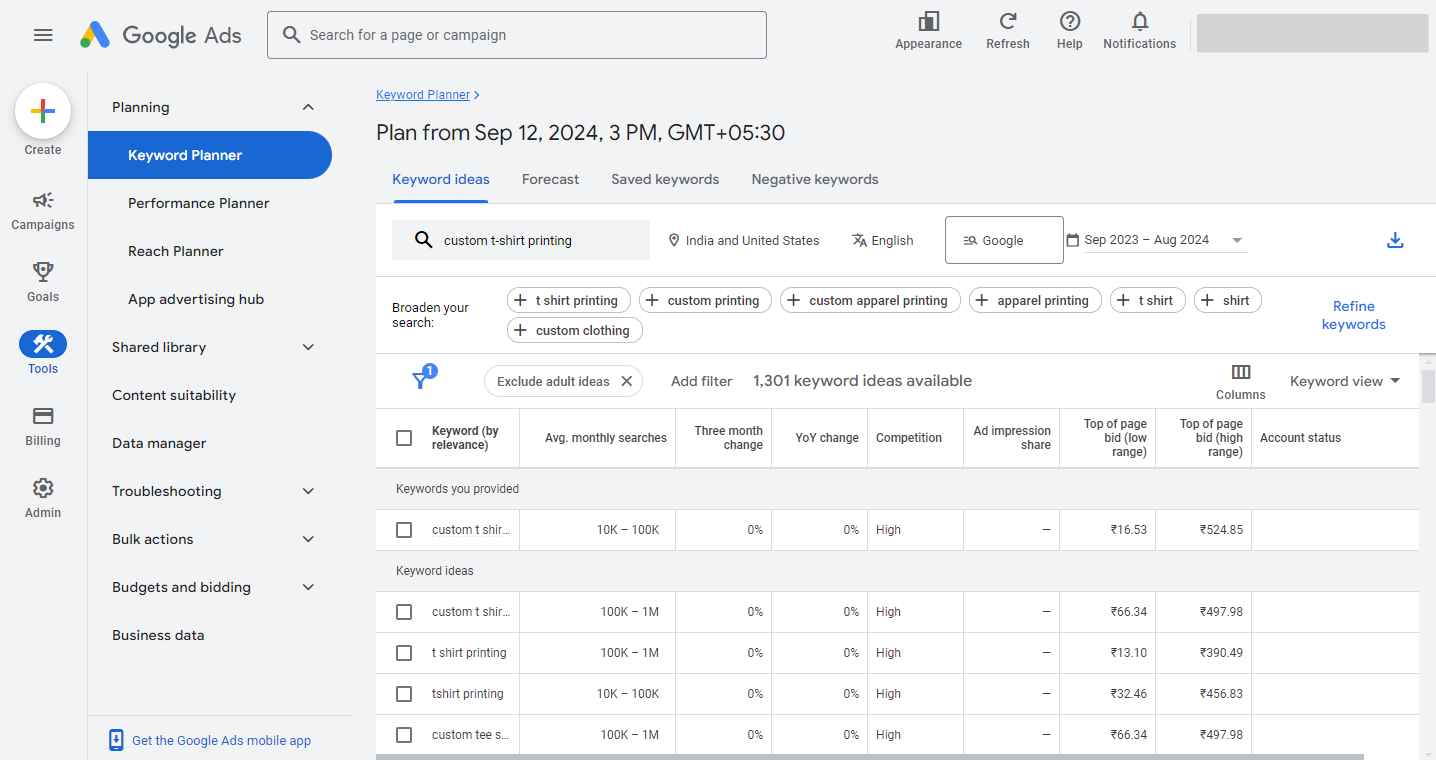Tick the select-all checkbox in table header
Viewport: 1436px width, 760px height.
tap(404, 438)
